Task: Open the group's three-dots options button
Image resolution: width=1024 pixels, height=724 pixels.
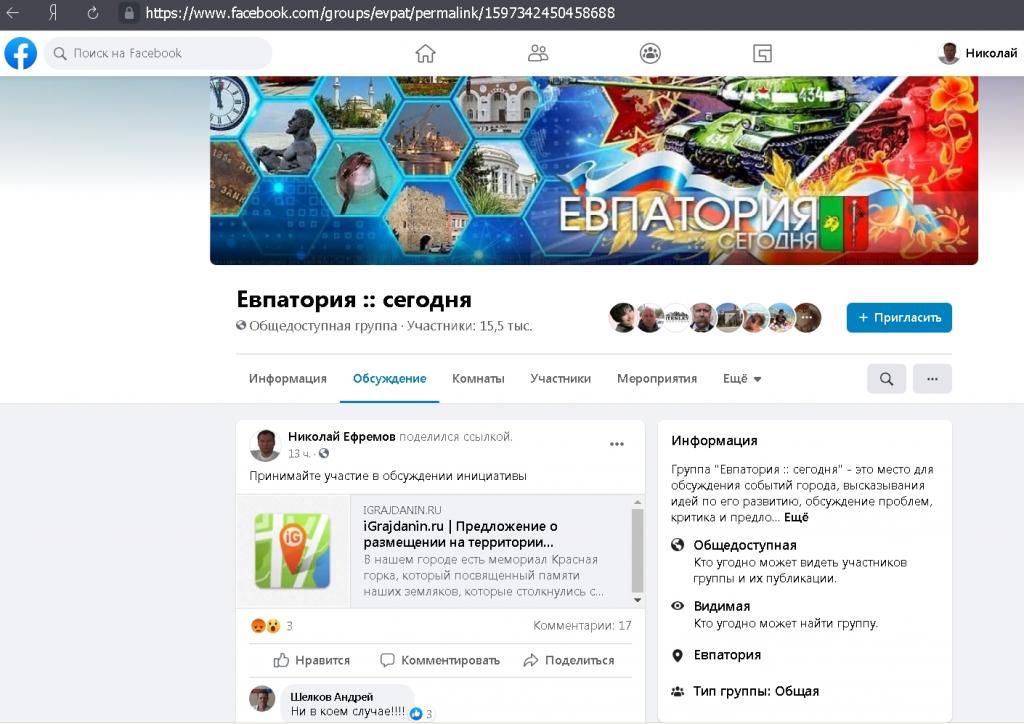Action: [932, 379]
